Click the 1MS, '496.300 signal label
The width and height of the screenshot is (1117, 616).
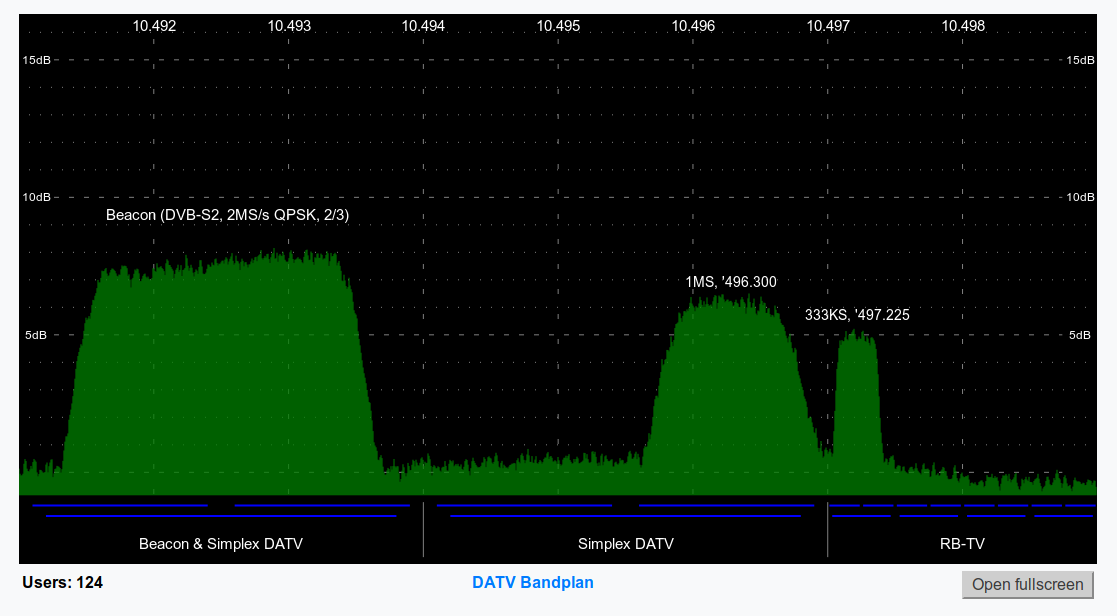pyautogui.click(x=731, y=282)
